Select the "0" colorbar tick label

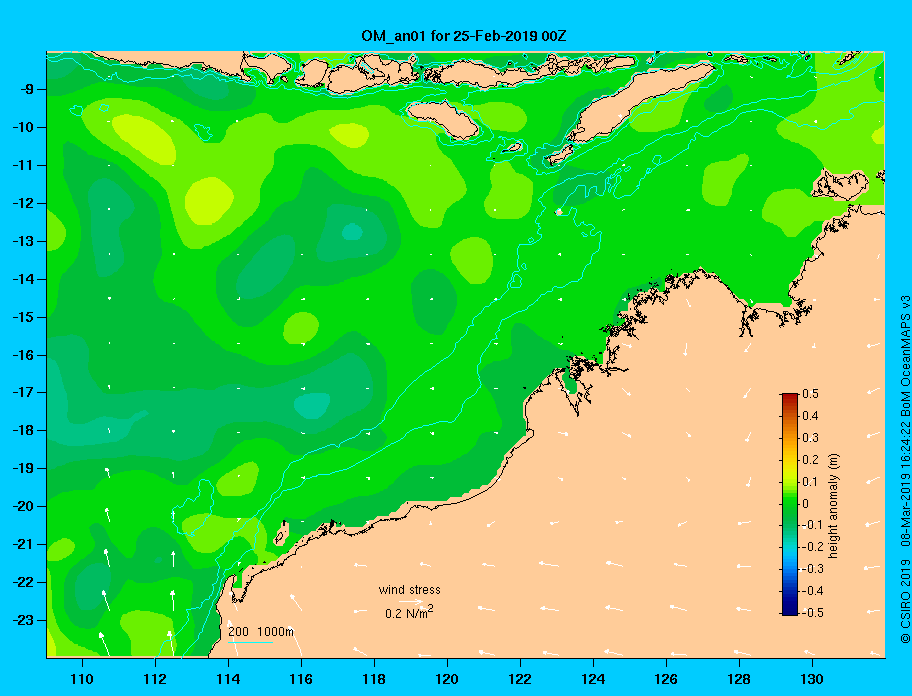806,504
